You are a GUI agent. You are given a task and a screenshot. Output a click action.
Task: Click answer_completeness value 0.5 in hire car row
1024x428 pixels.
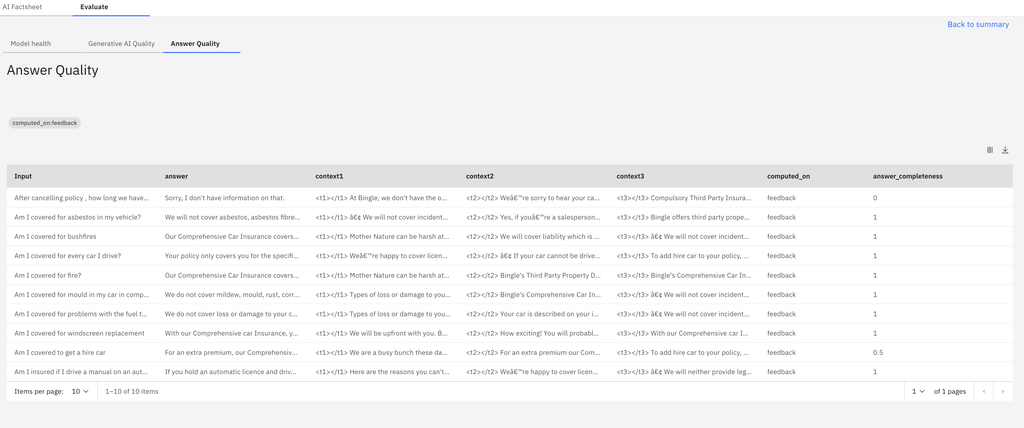[x=878, y=352]
